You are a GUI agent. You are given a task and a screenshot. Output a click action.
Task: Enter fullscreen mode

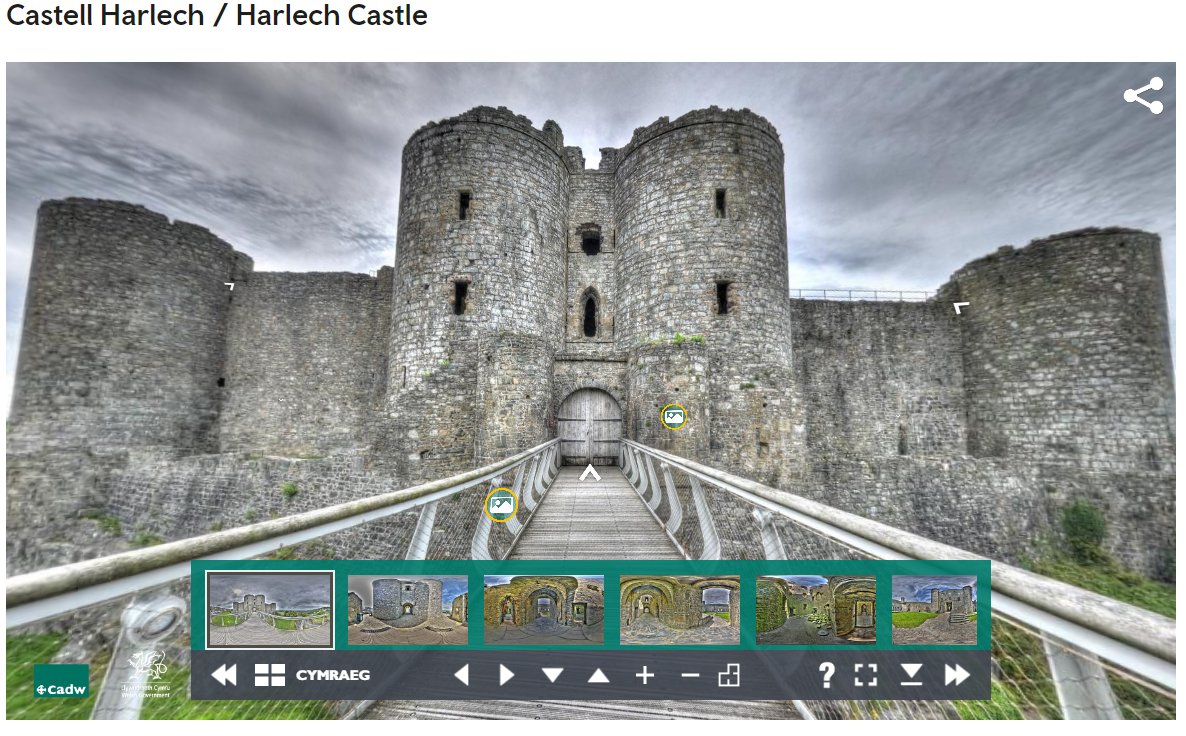point(865,675)
